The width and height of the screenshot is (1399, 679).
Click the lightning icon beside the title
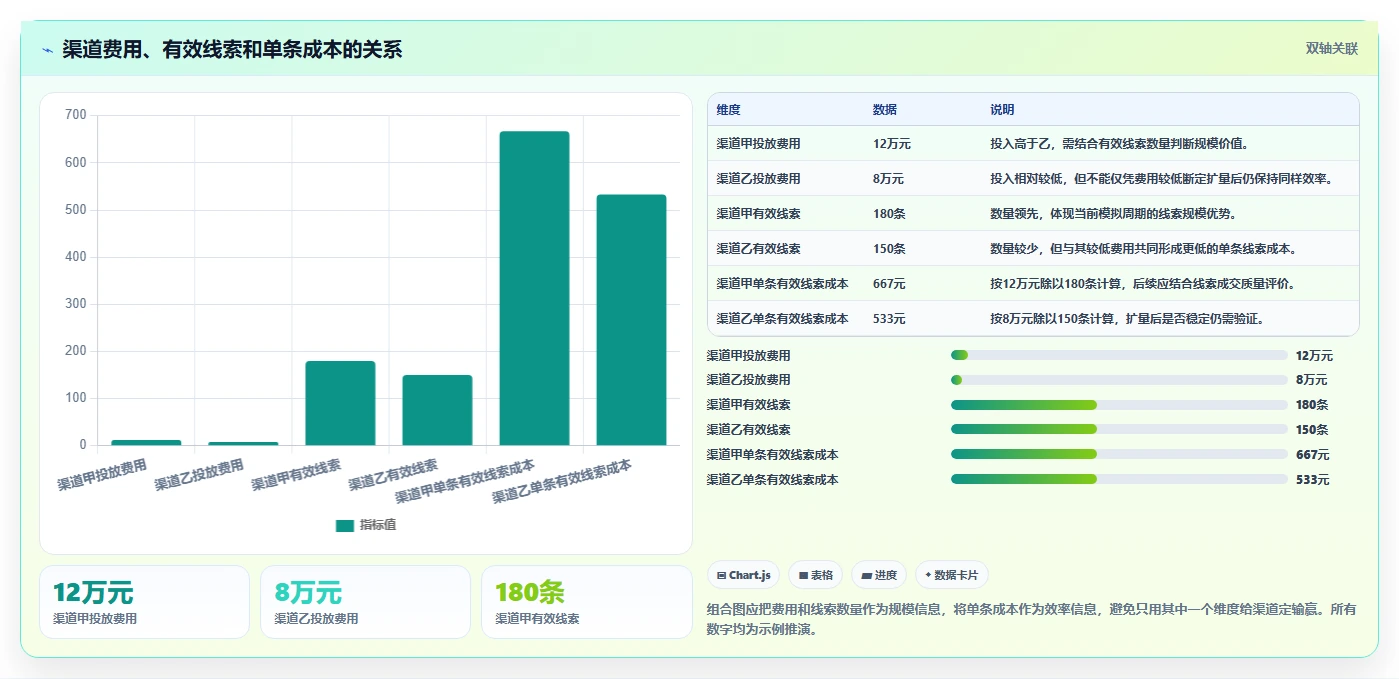tap(48, 50)
